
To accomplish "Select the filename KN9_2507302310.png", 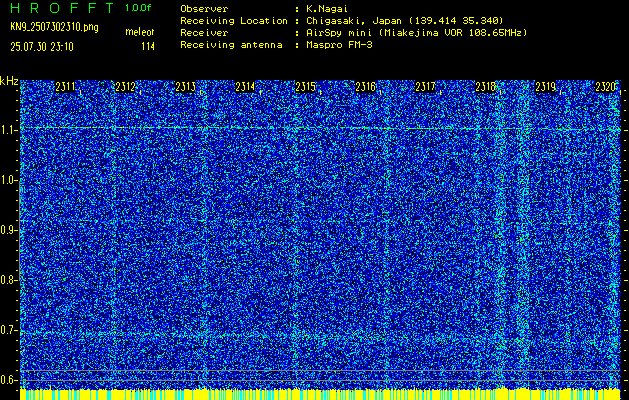I will pyautogui.click(x=54, y=27).
